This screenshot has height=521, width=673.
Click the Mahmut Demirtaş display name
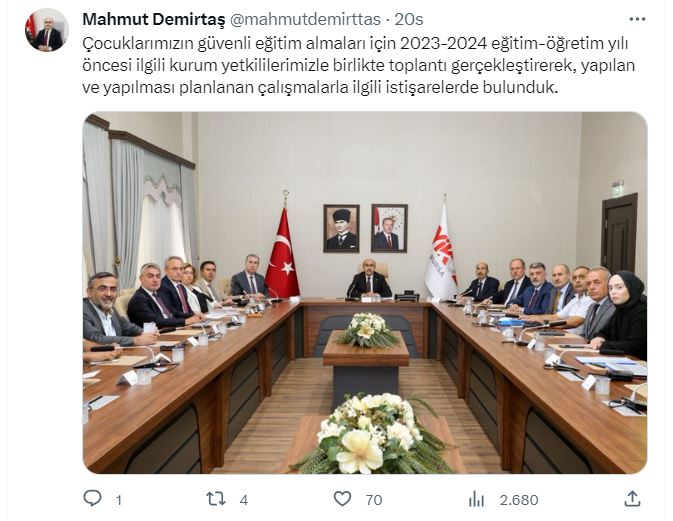(x=153, y=19)
